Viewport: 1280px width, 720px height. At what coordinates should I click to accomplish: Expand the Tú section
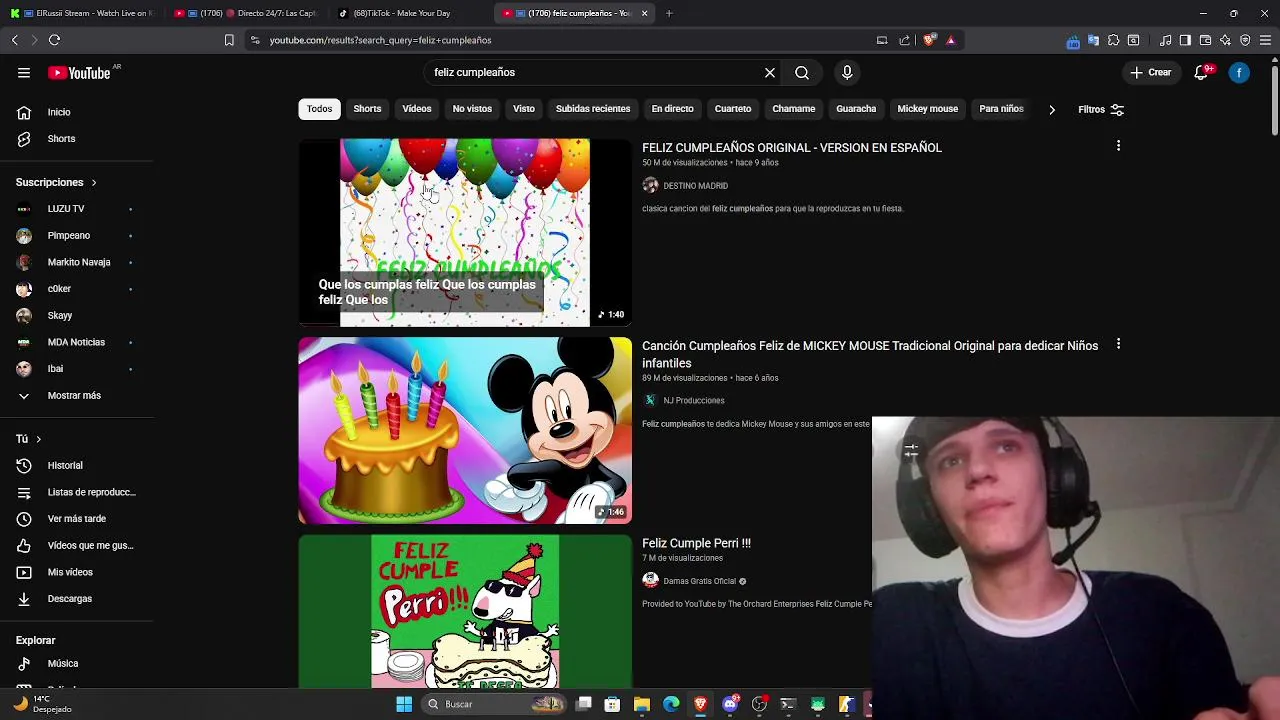[29, 439]
